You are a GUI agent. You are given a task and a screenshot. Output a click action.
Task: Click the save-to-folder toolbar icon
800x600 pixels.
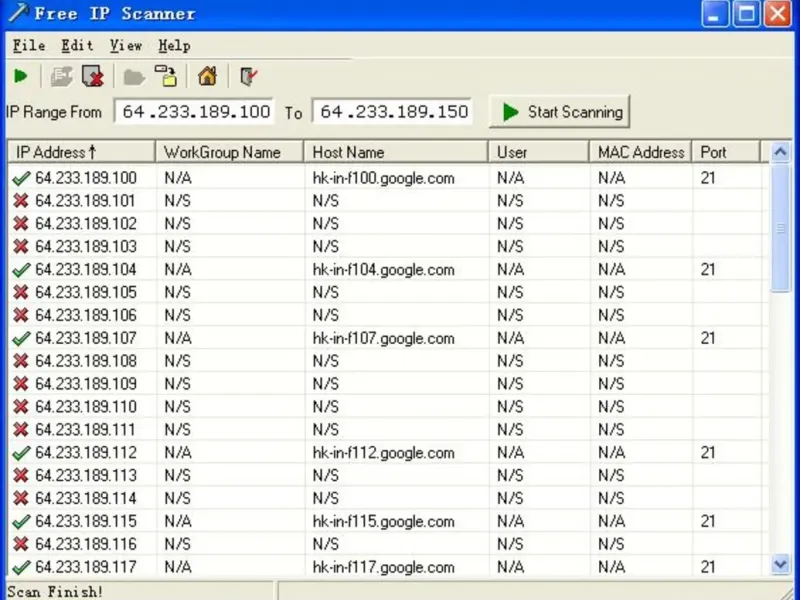[166, 76]
